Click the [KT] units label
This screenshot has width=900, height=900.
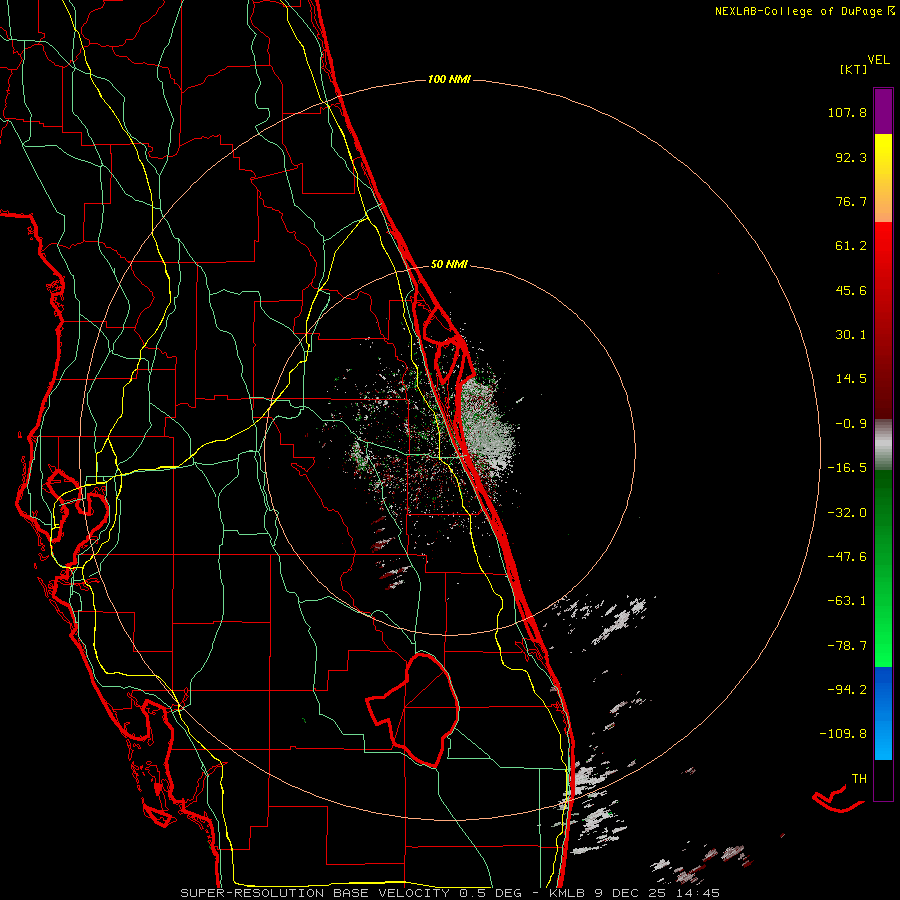[x=853, y=69]
